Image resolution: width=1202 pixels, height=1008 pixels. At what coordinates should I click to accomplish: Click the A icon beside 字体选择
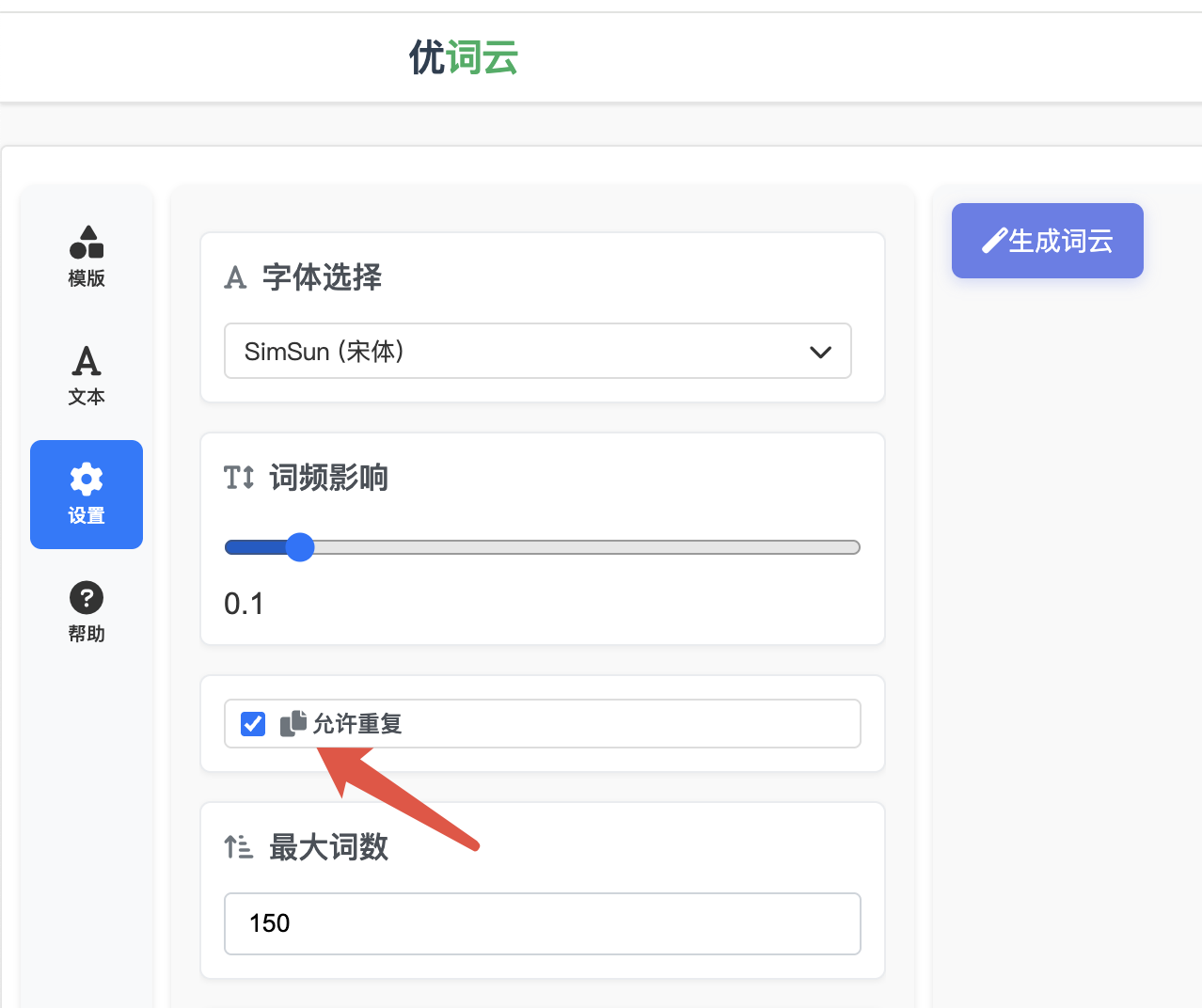(235, 277)
